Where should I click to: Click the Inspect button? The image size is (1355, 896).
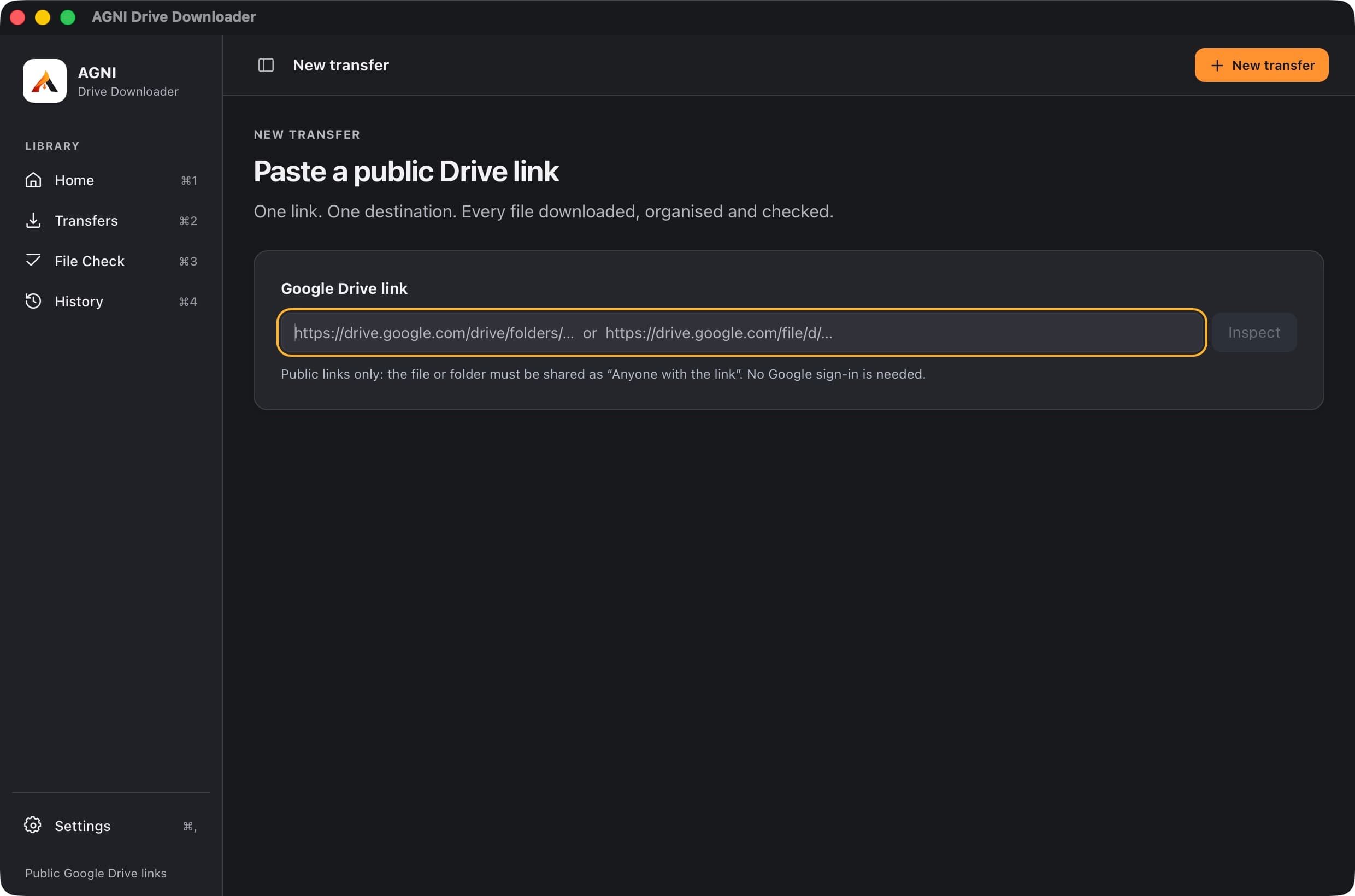click(1254, 333)
